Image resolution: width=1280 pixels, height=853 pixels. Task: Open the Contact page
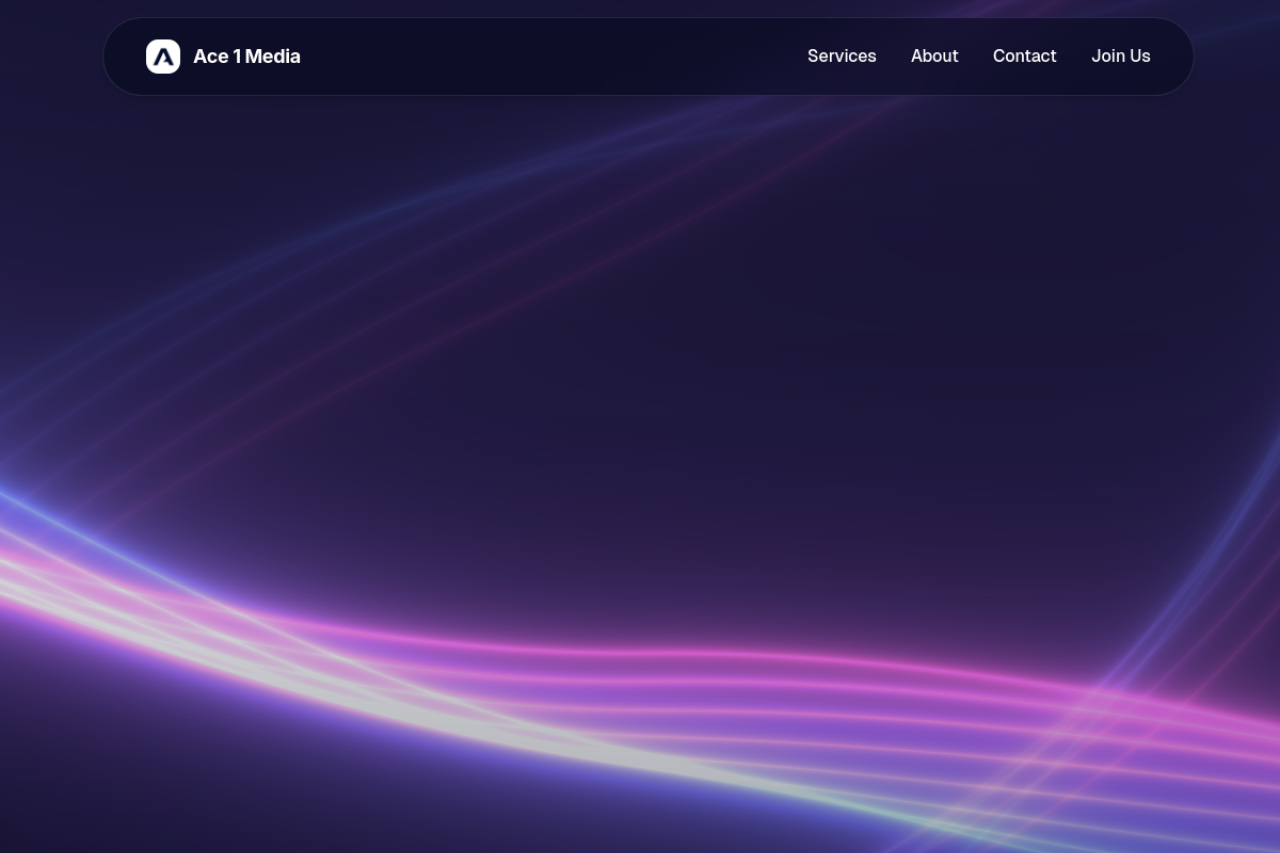(x=1024, y=56)
